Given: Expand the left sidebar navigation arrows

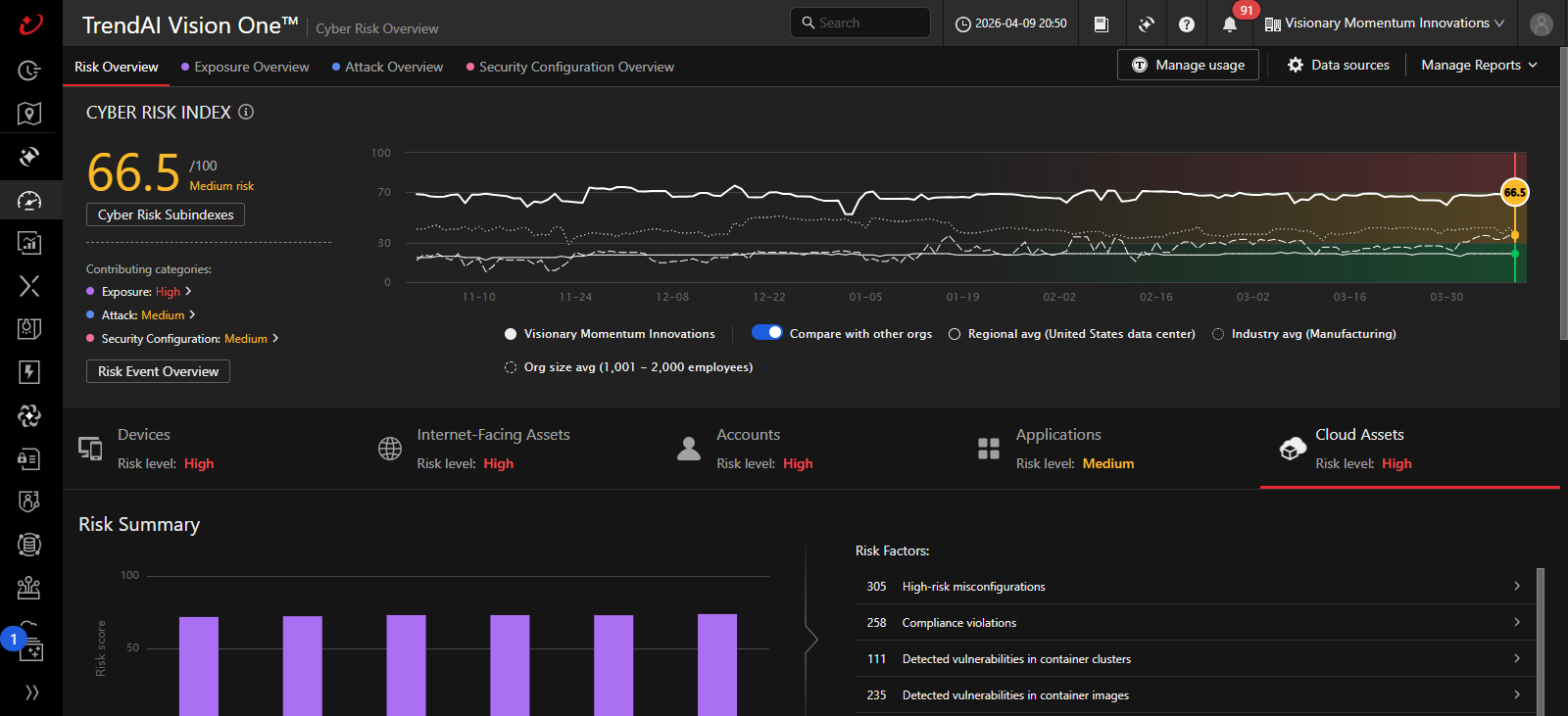Looking at the screenshot, I should click(31, 692).
